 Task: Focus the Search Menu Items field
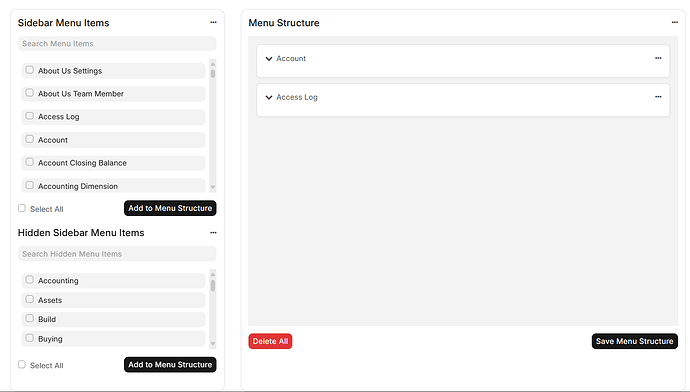(x=117, y=44)
